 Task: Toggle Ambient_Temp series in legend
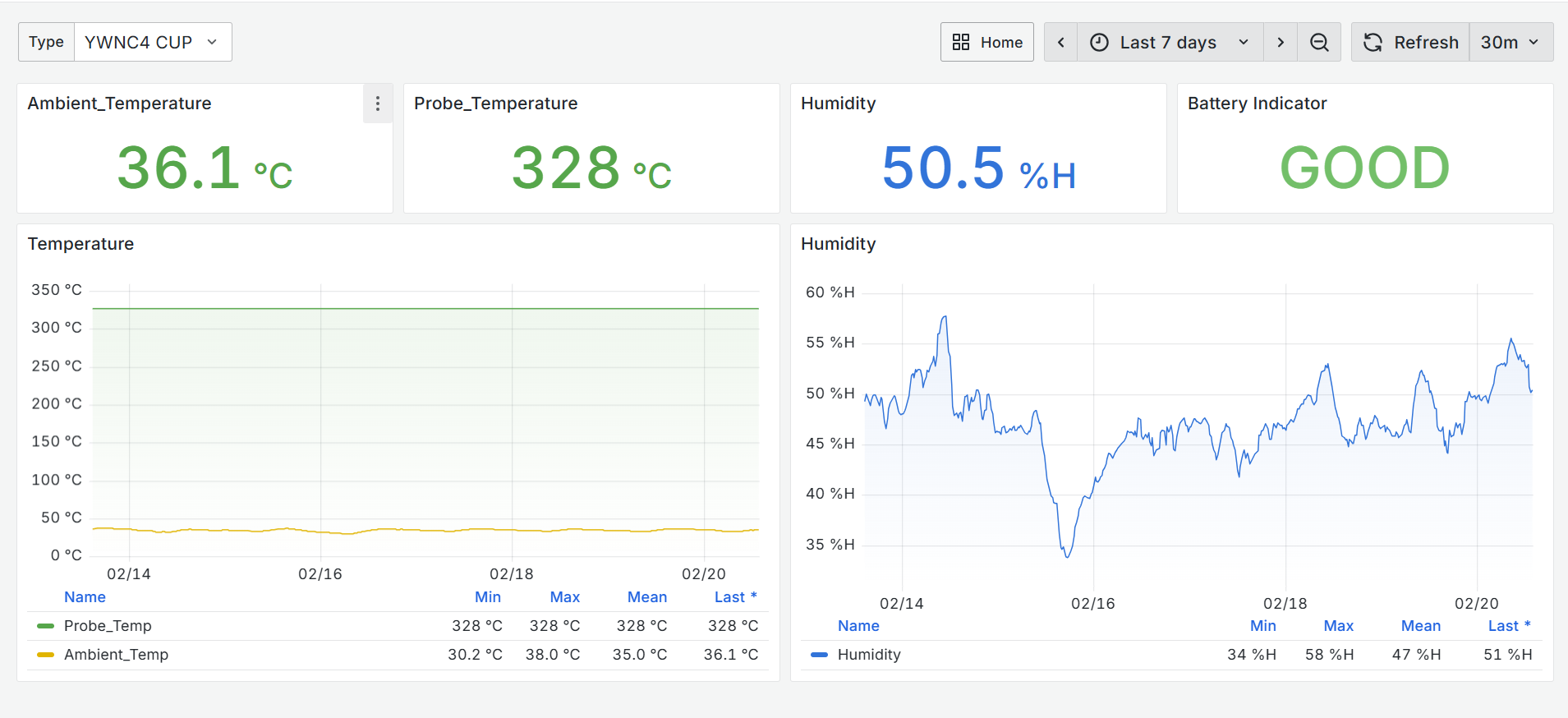[116, 655]
